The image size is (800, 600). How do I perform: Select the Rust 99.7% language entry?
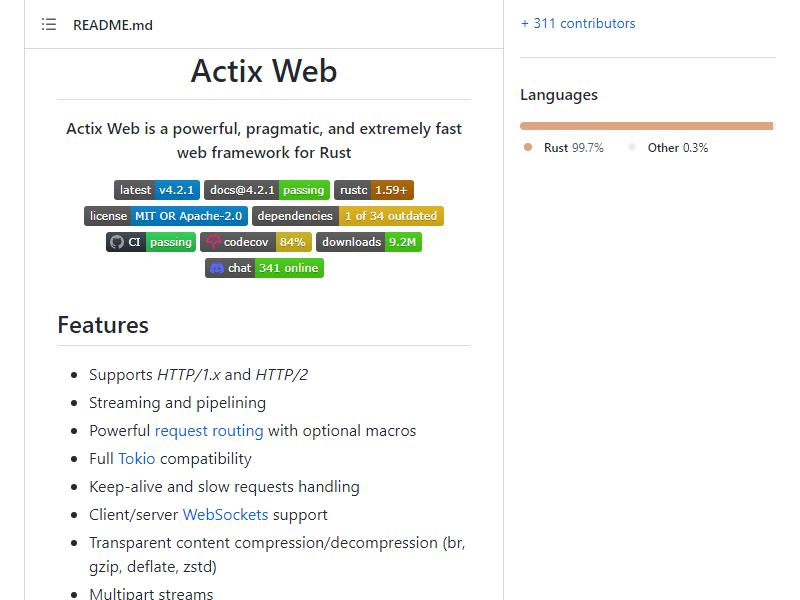pos(564,148)
